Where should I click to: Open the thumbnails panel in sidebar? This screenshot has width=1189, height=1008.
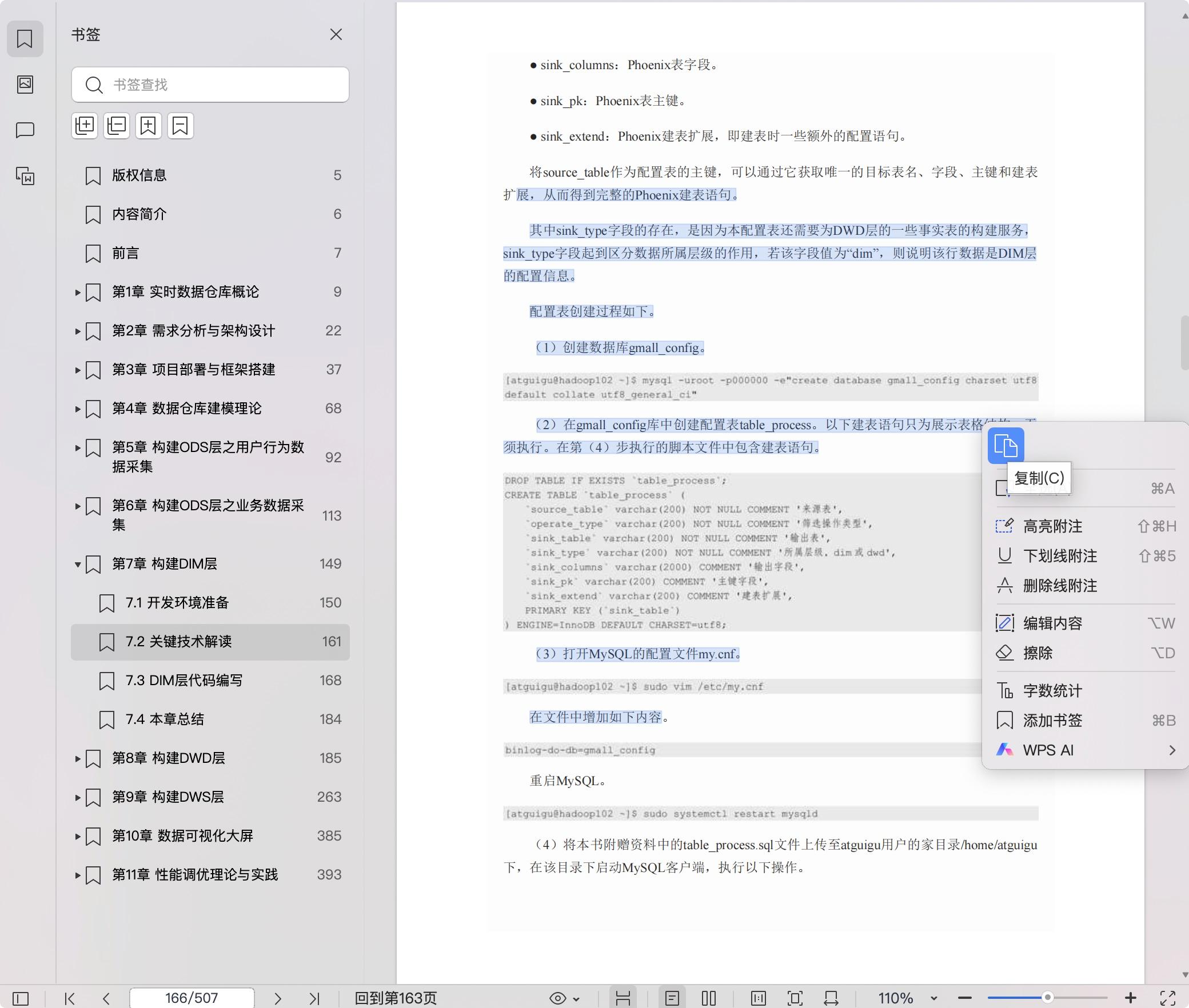(x=25, y=85)
